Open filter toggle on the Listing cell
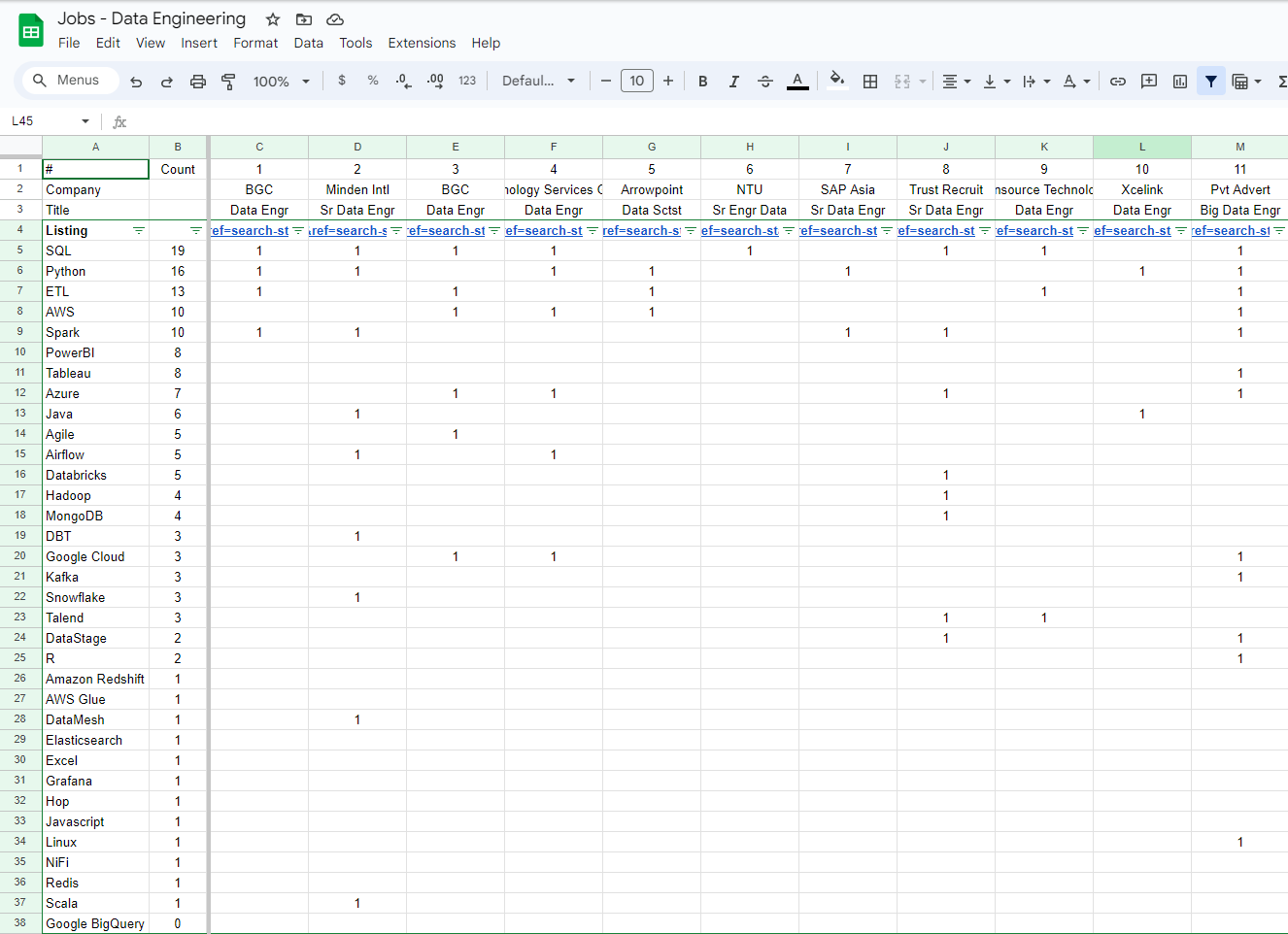The height and width of the screenshot is (934, 1288). 139,231
